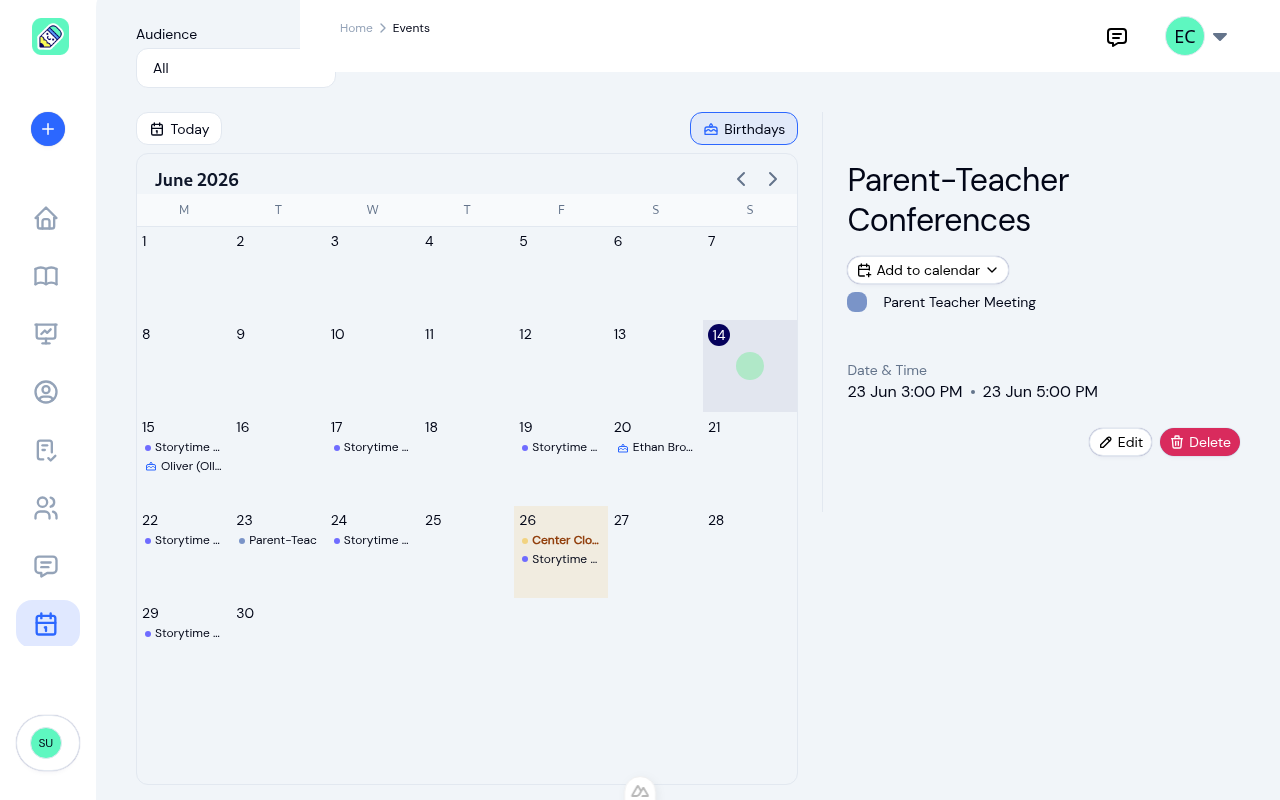Go to previous month with left chevron
This screenshot has height=800, width=1280.
coord(741,179)
